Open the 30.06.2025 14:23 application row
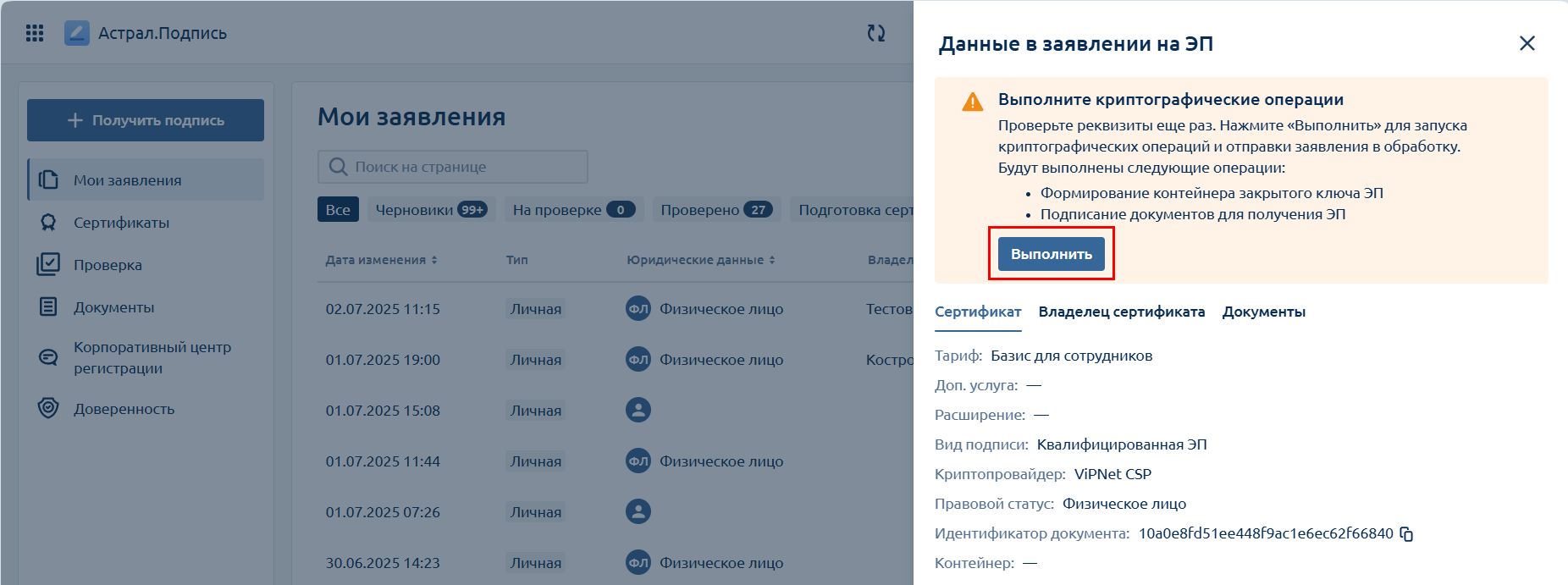1568x585 pixels. click(x=616, y=562)
